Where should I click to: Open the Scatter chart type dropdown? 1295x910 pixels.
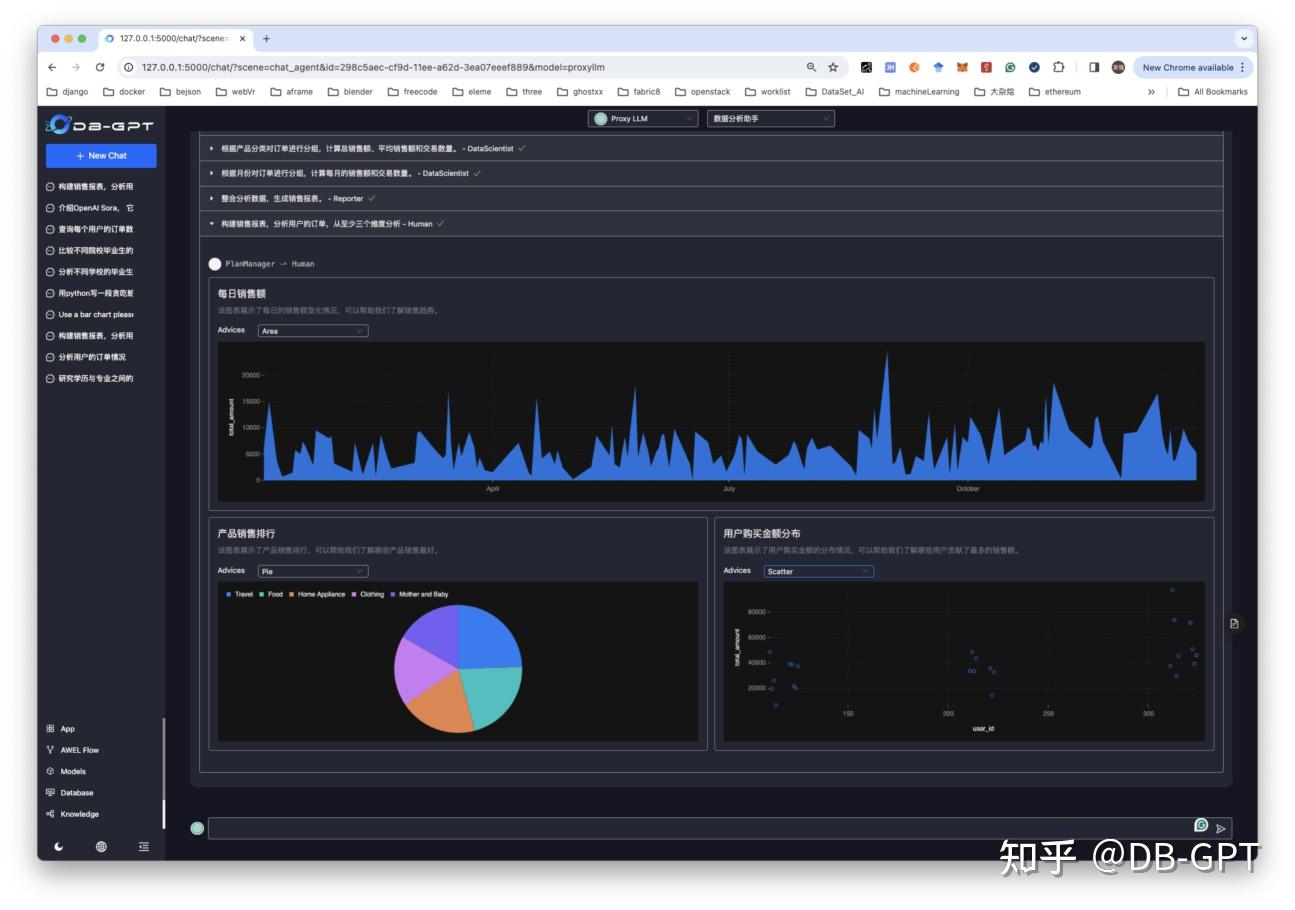point(818,570)
